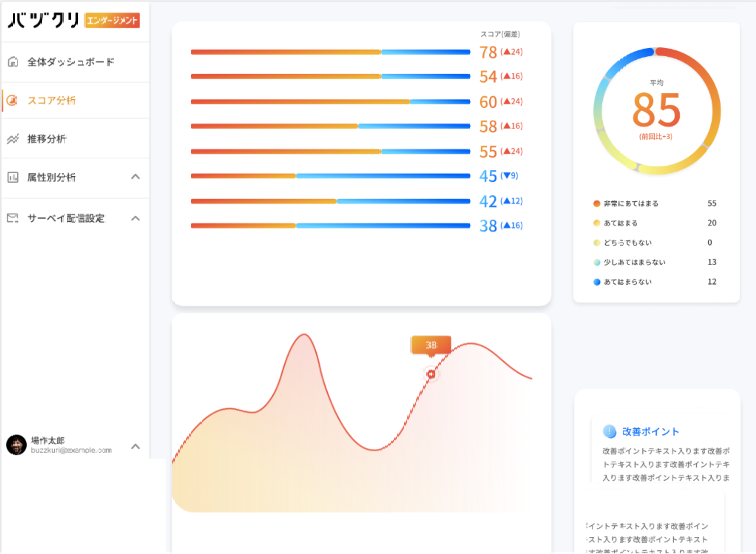
Task: Click the 全体ダッシュボード home icon
Action: [x=13, y=62]
